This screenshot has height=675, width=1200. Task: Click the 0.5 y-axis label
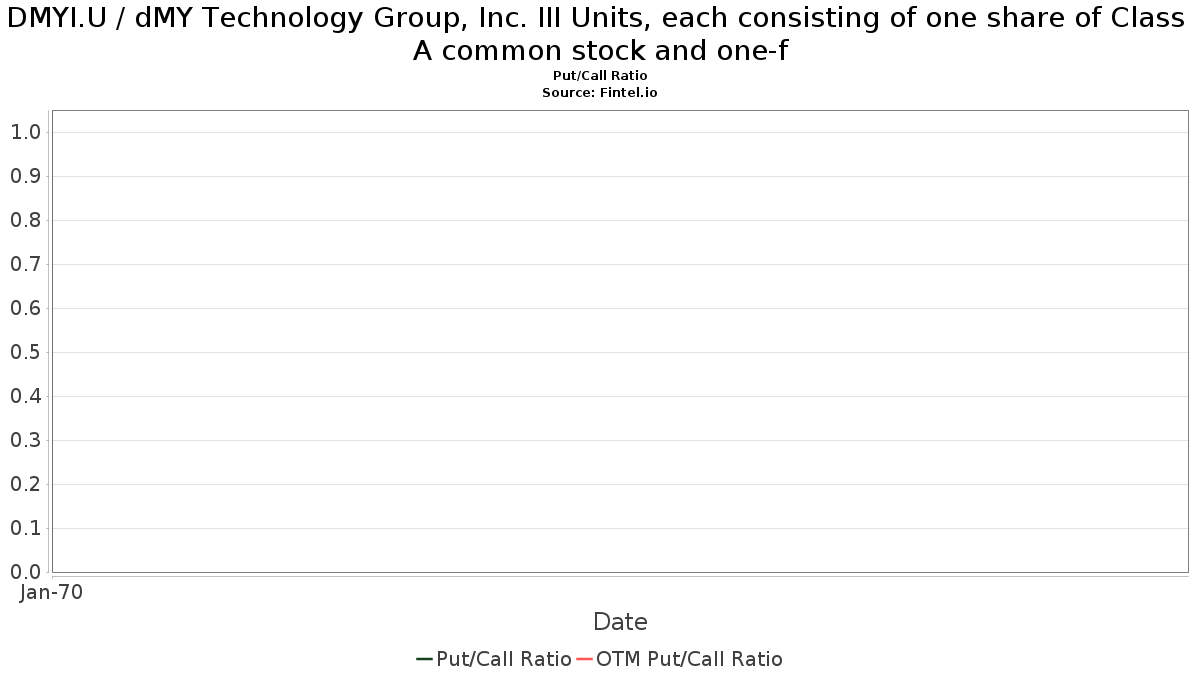[x=25, y=352]
